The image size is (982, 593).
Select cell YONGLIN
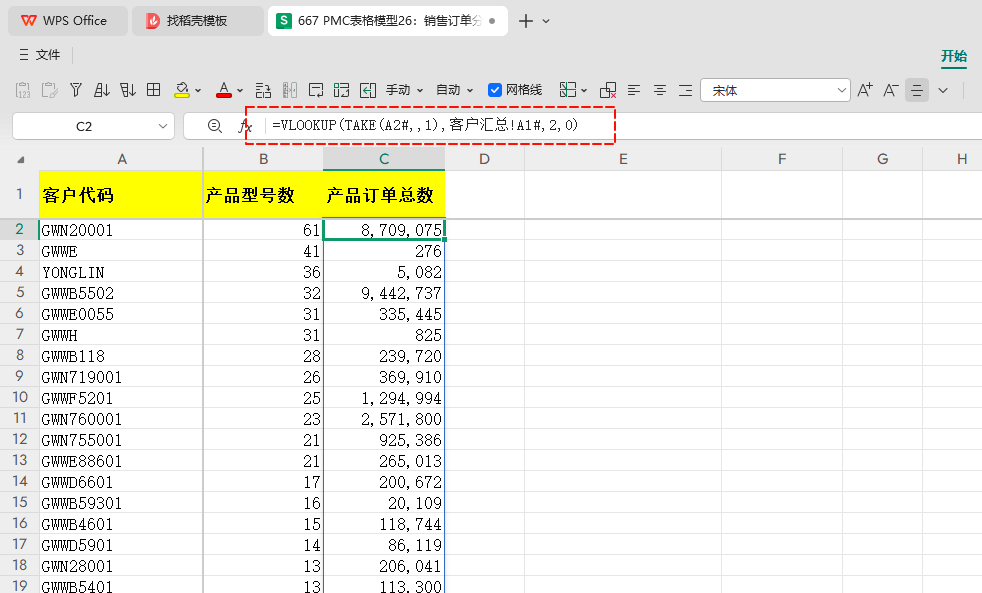[x=121, y=272]
